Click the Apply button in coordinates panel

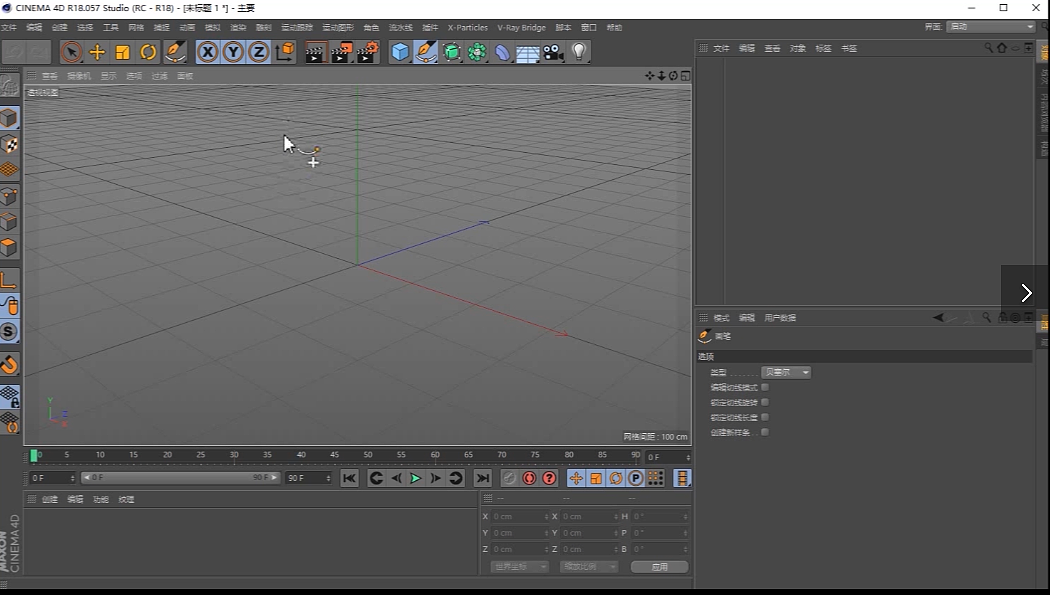coord(660,567)
